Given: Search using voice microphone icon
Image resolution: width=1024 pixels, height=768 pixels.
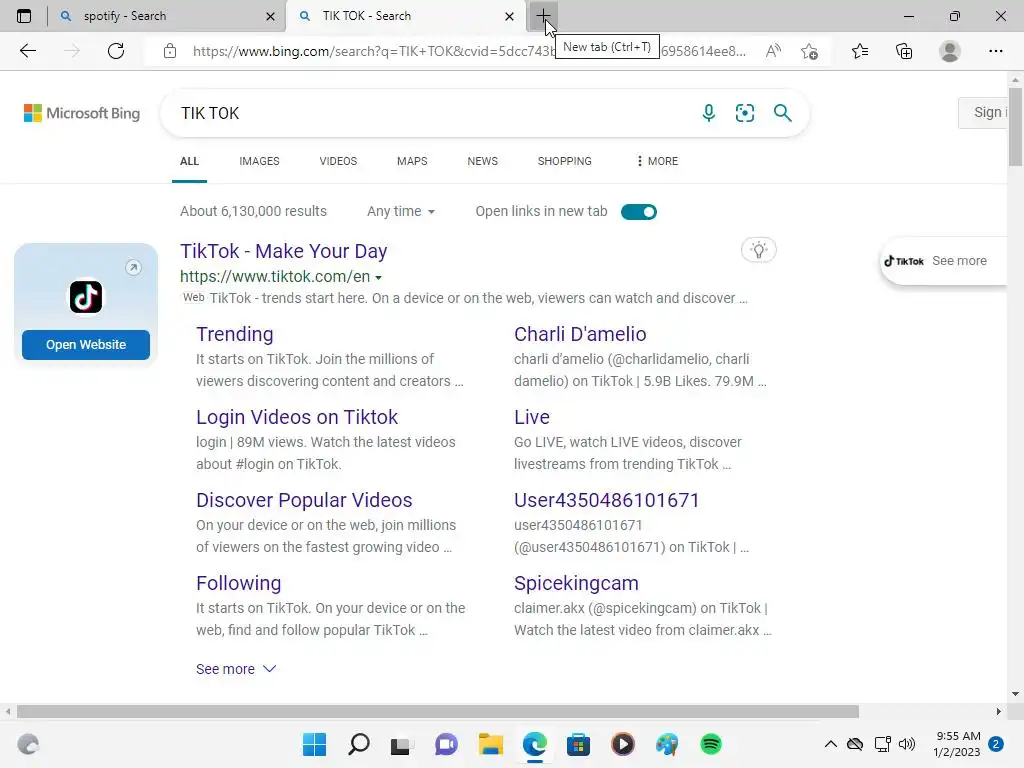Looking at the screenshot, I should (709, 113).
